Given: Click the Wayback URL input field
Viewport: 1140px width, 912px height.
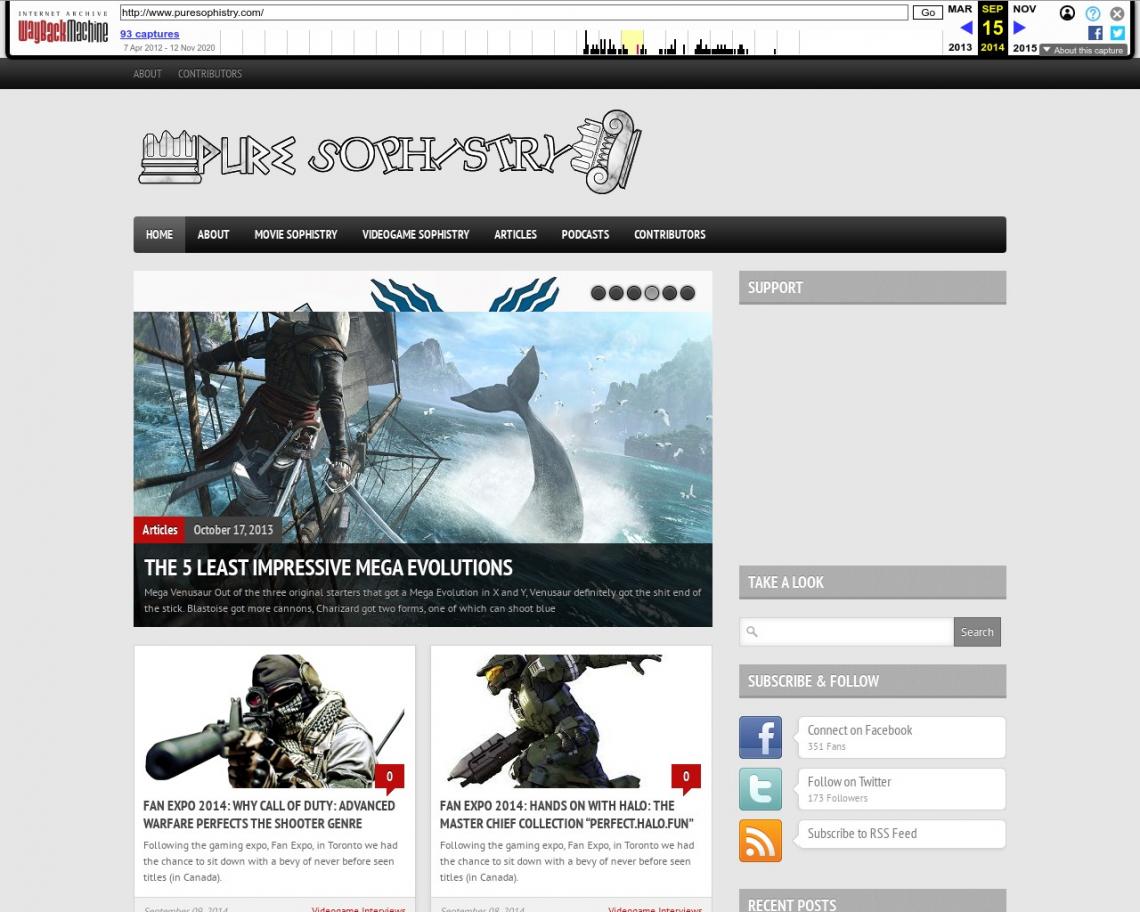Looking at the screenshot, I should click(514, 12).
